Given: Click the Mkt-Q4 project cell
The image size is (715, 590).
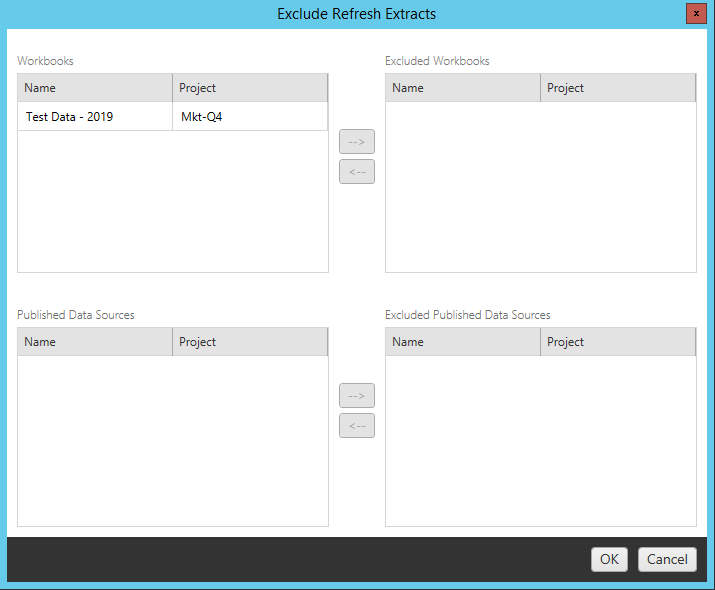Looking at the screenshot, I should tap(250, 117).
